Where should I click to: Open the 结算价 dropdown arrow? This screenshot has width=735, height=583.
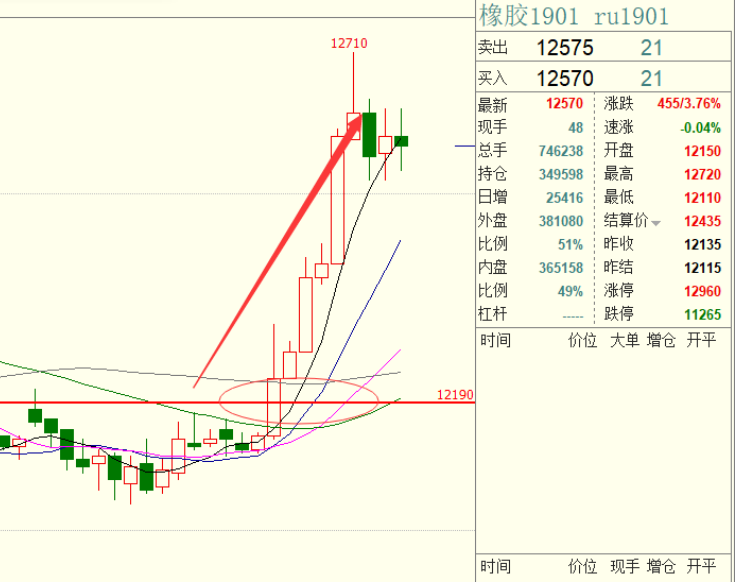[656, 224]
